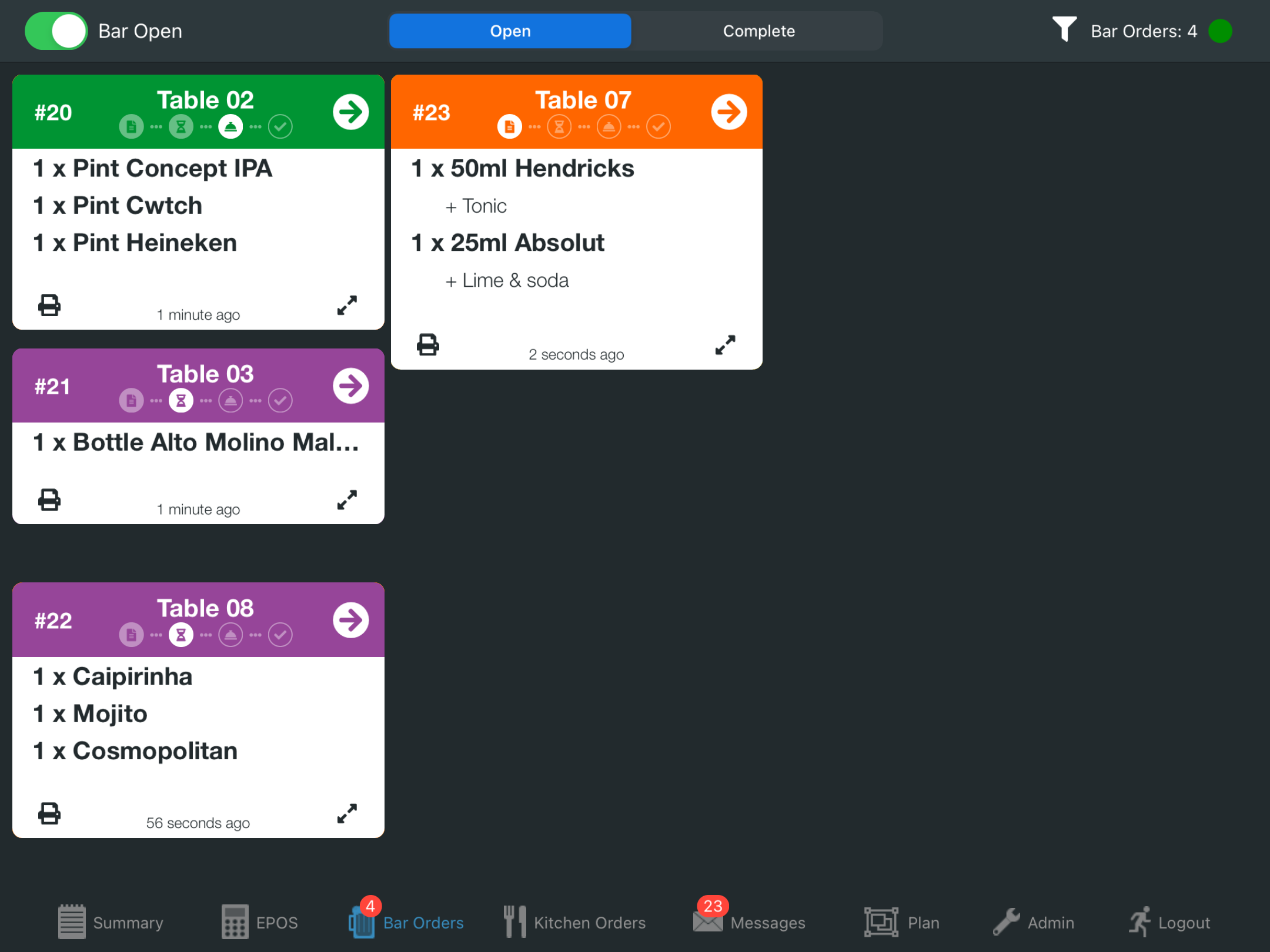
Task: Click Logout
Action: coord(1169,922)
